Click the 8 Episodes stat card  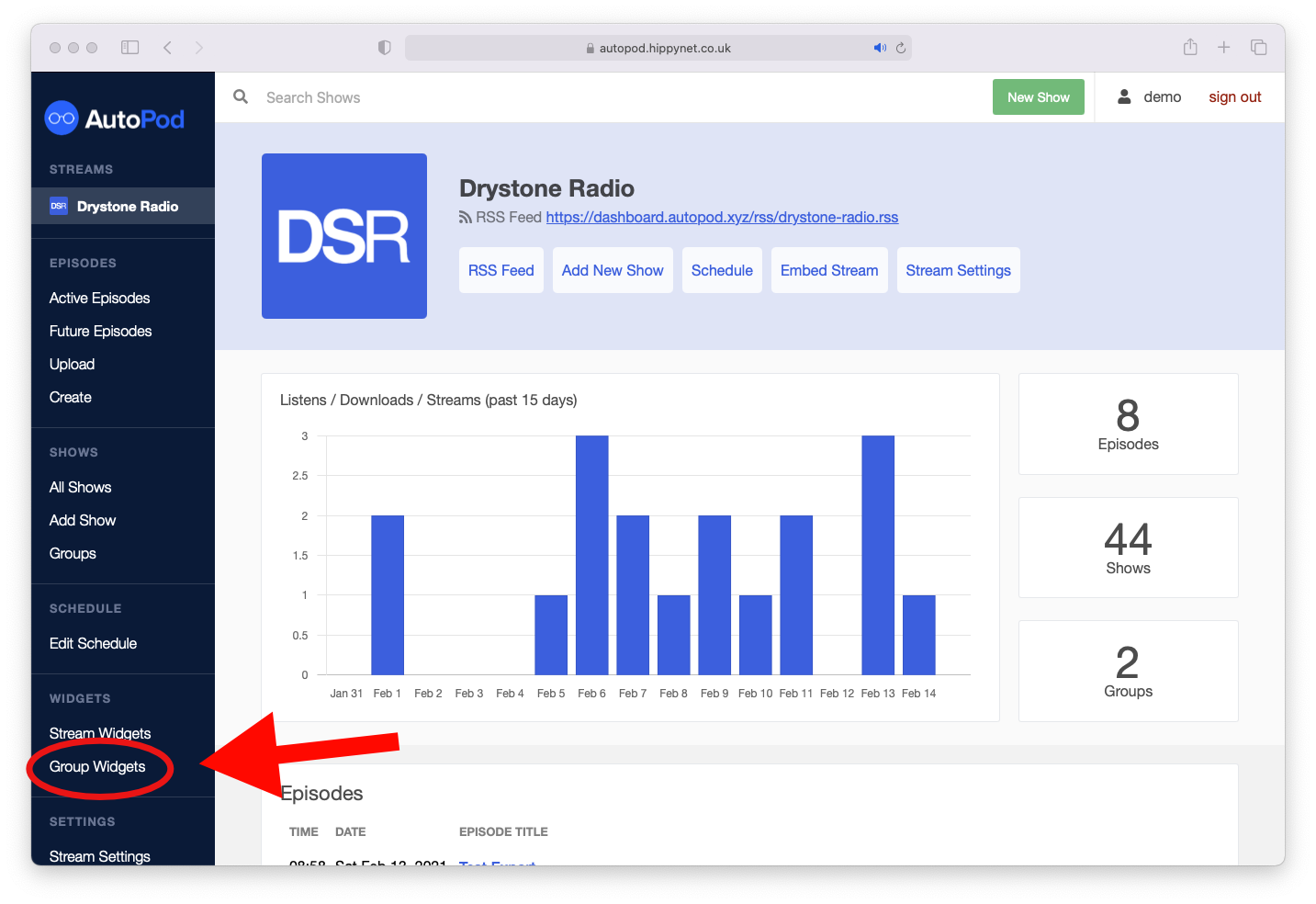(1128, 424)
